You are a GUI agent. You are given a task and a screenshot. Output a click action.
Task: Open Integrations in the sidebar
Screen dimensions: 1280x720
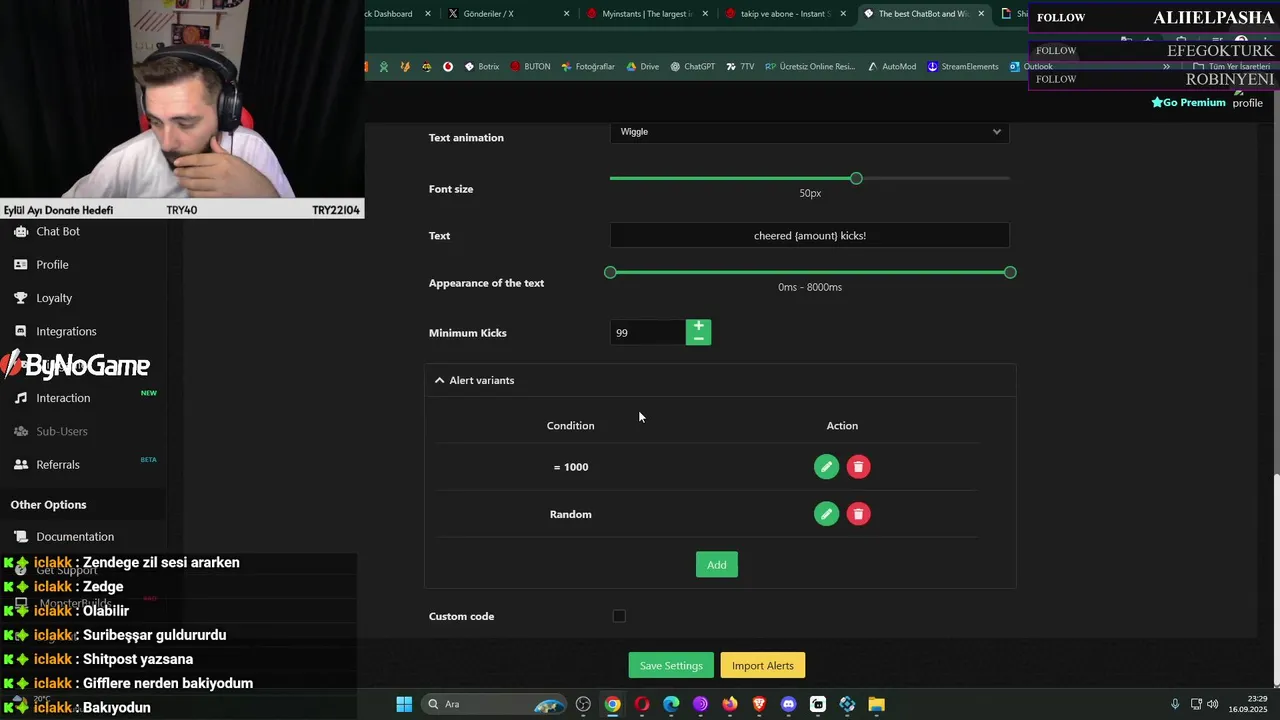(66, 331)
